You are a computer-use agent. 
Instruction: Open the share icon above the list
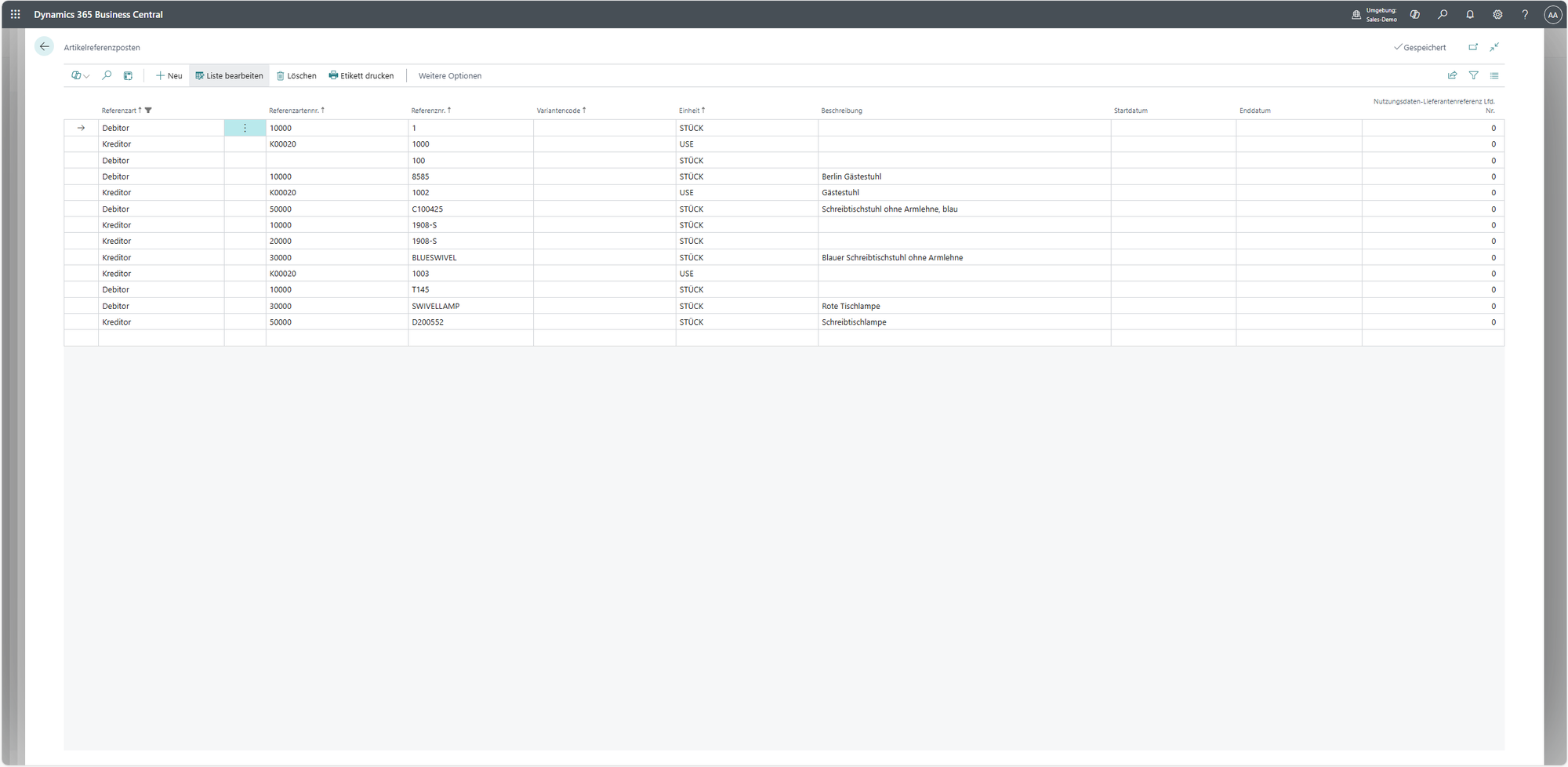1452,76
